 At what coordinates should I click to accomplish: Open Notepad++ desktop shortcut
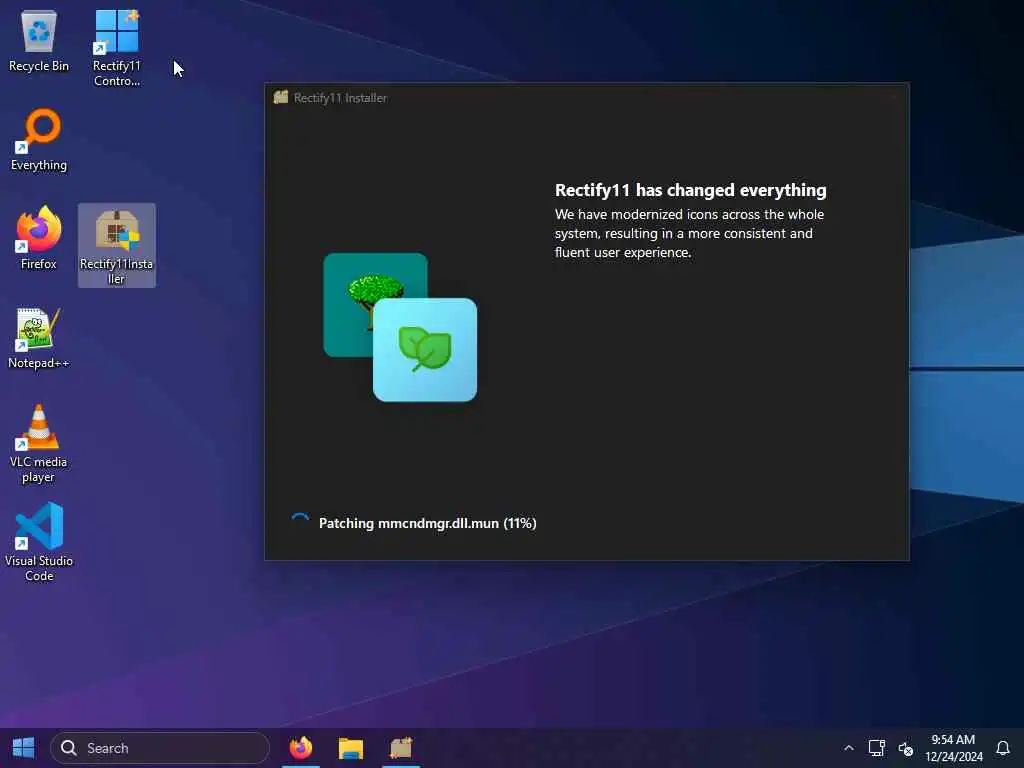tap(39, 338)
